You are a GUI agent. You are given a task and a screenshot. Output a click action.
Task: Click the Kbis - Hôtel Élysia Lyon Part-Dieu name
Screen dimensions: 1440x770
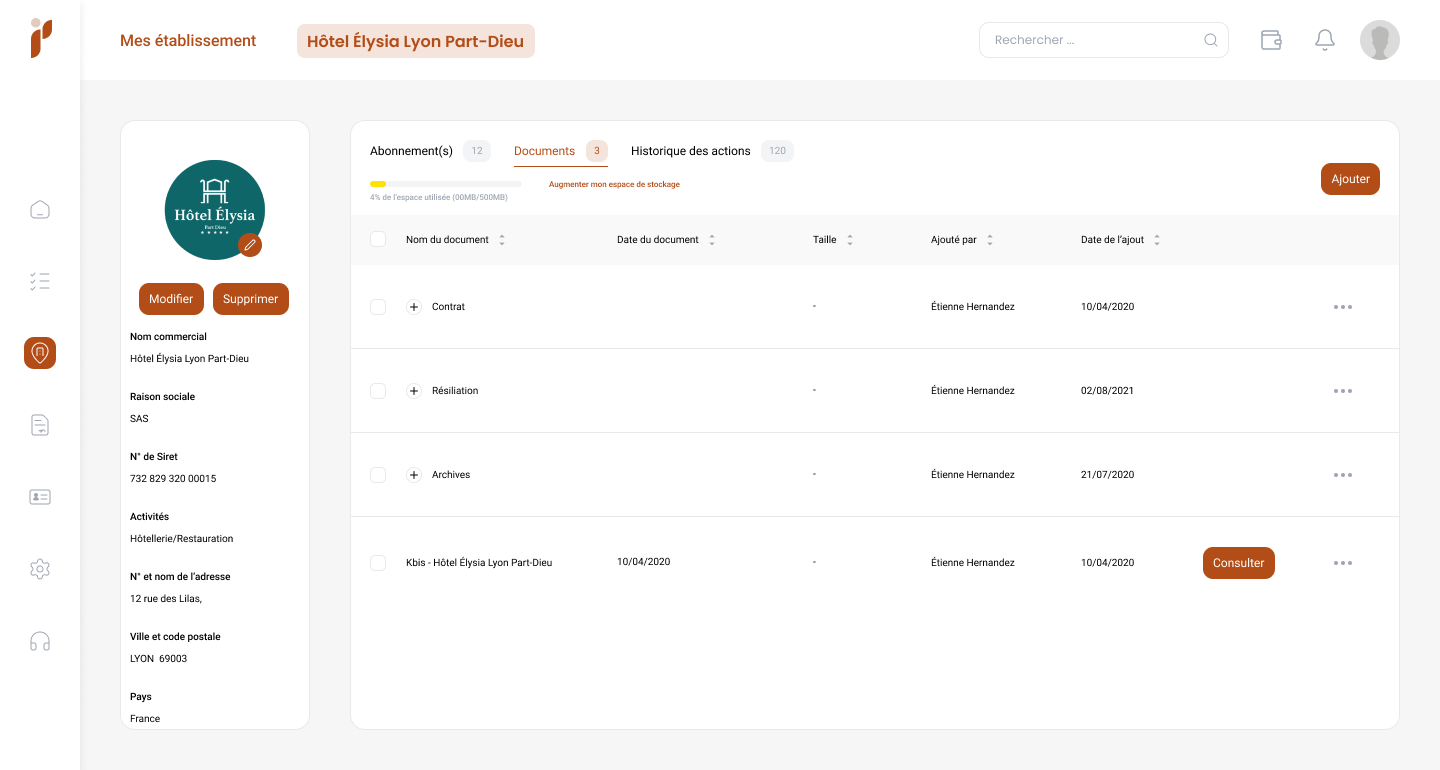click(x=479, y=563)
